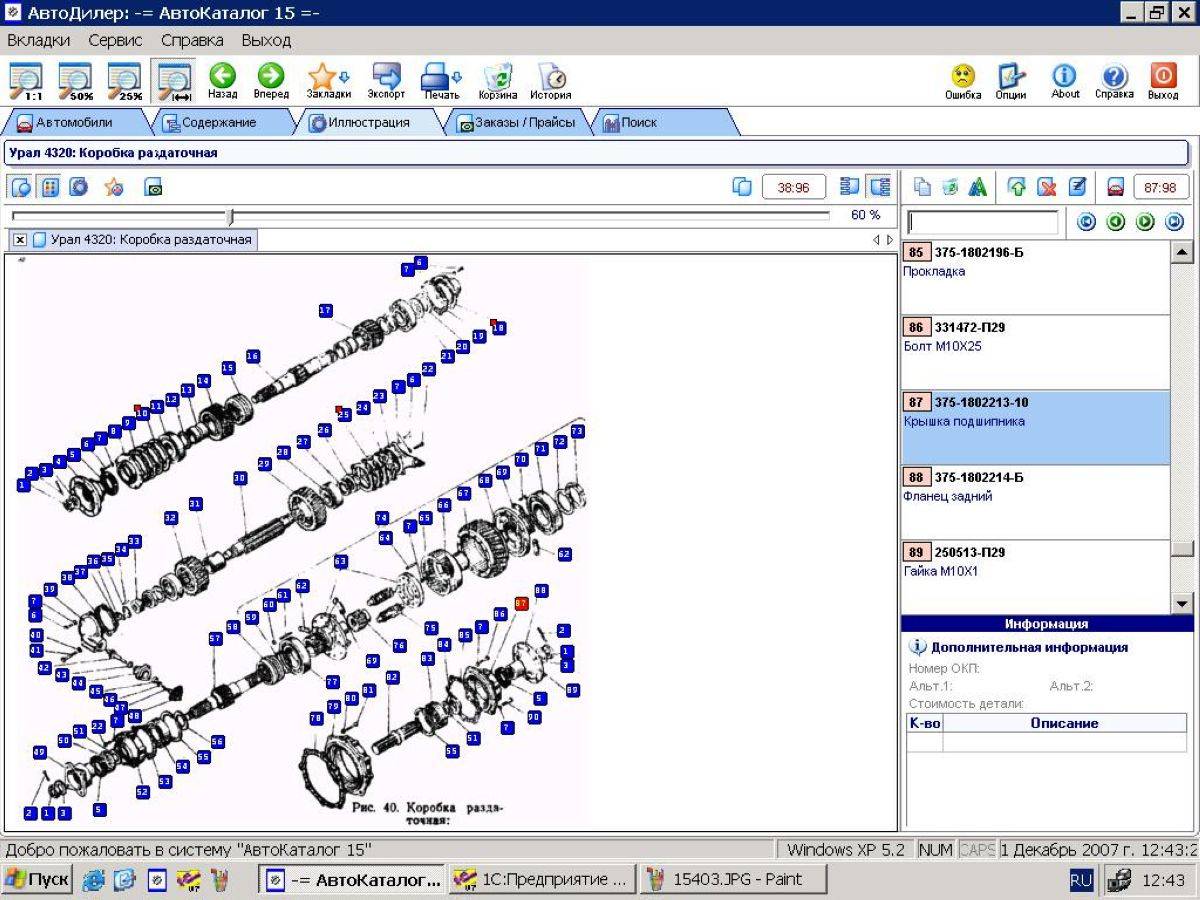Select part 88 Фланец задний
The height and width of the screenshot is (900, 1200).
pyautogui.click(x=1035, y=502)
